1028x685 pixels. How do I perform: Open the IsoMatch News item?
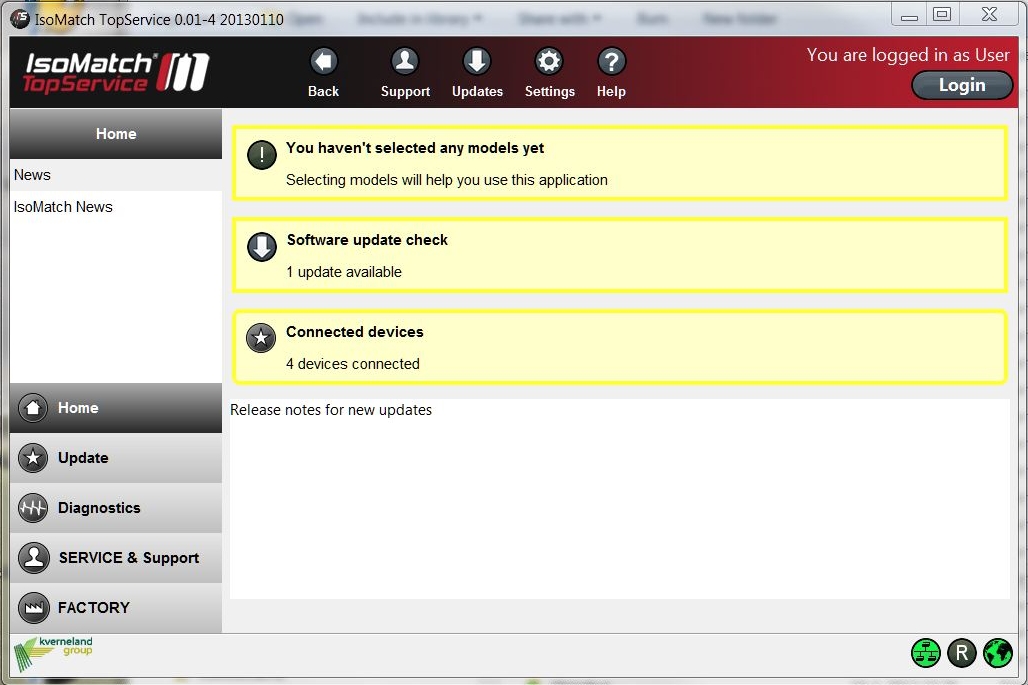point(63,207)
